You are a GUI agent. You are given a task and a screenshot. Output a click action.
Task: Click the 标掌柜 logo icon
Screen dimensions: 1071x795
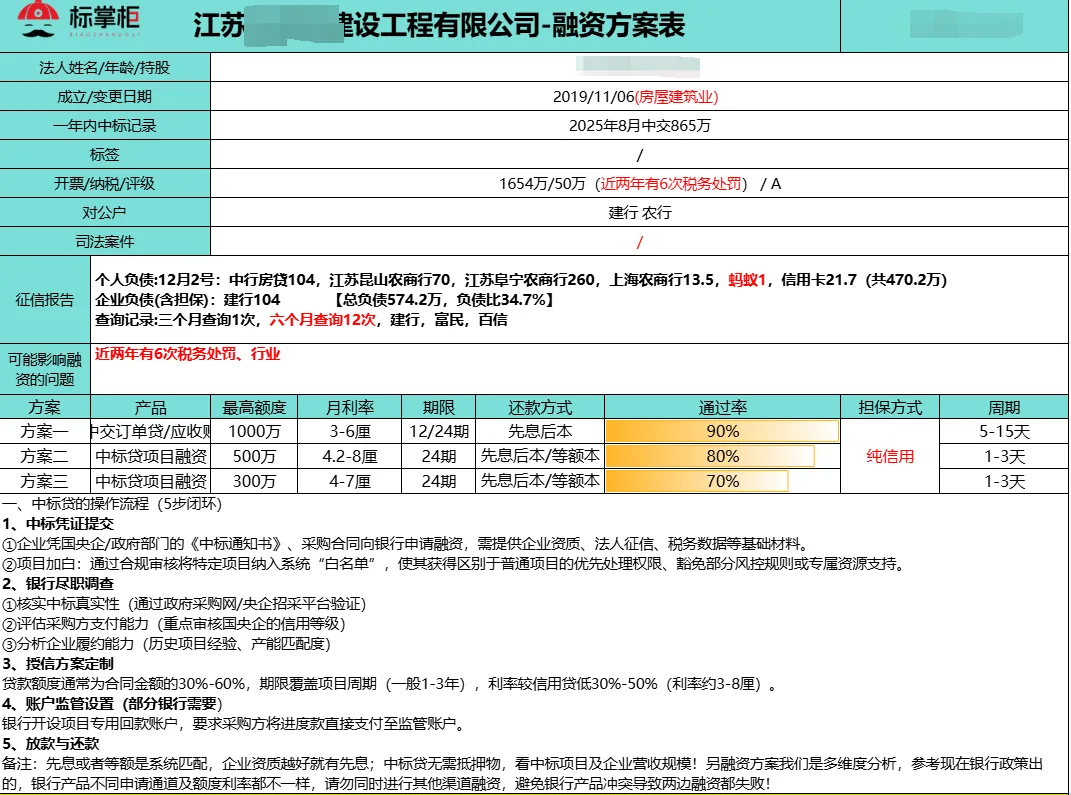38,19
